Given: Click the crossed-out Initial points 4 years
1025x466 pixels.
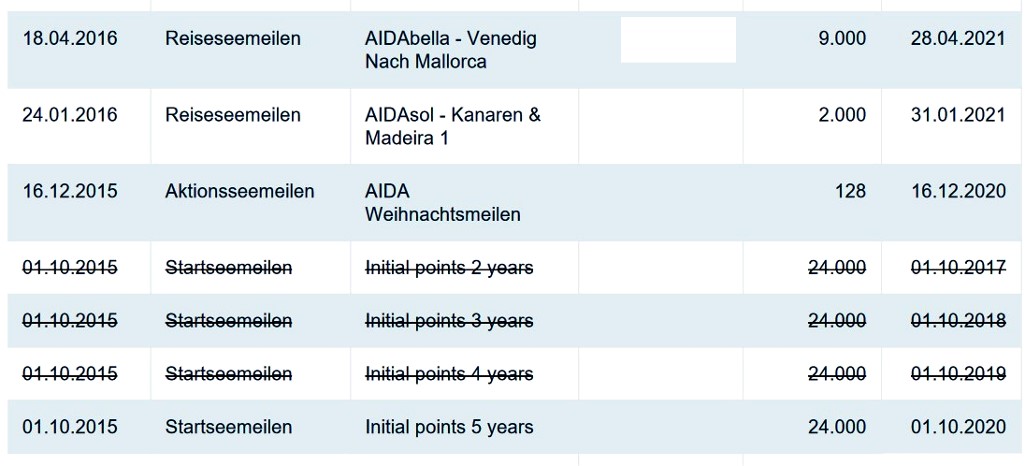Looking at the screenshot, I should click(449, 374).
